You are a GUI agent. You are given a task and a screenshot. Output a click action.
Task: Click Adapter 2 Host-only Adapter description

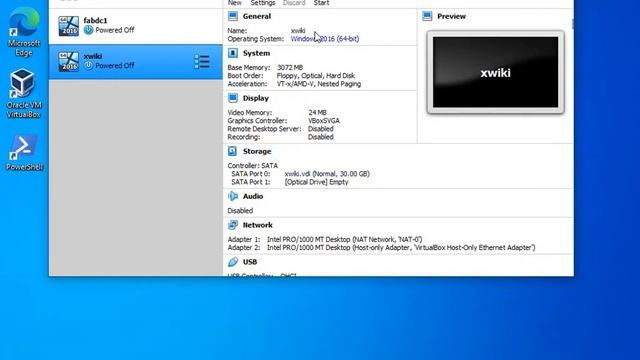click(x=401, y=247)
